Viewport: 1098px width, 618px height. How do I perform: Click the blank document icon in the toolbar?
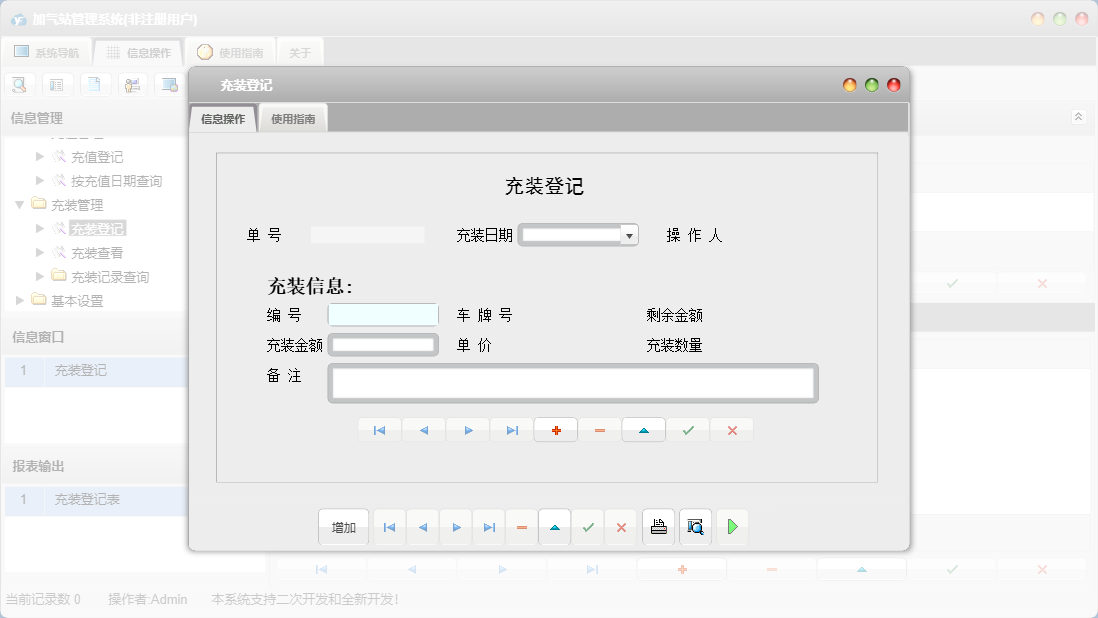click(95, 84)
